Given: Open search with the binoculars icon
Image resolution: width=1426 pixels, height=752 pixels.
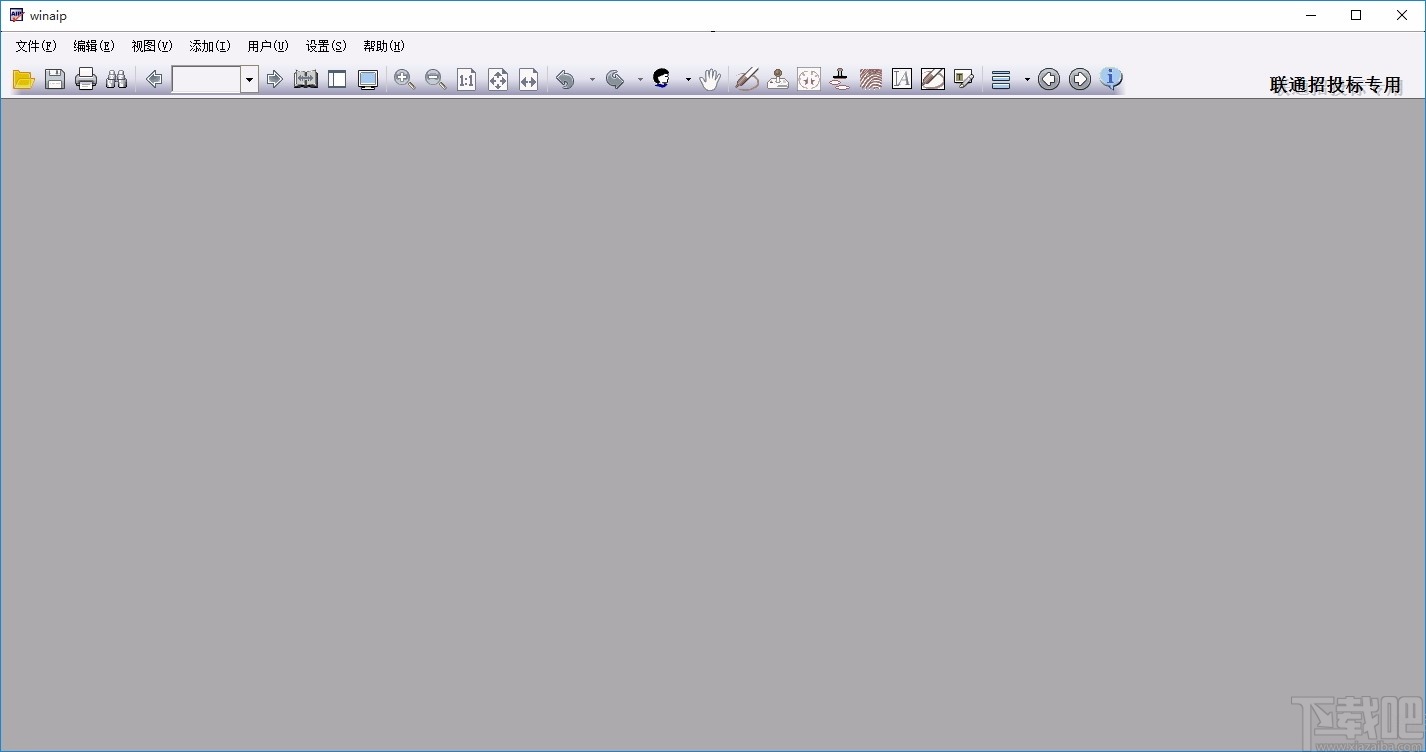Looking at the screenshot, I should tap(117, 79).
